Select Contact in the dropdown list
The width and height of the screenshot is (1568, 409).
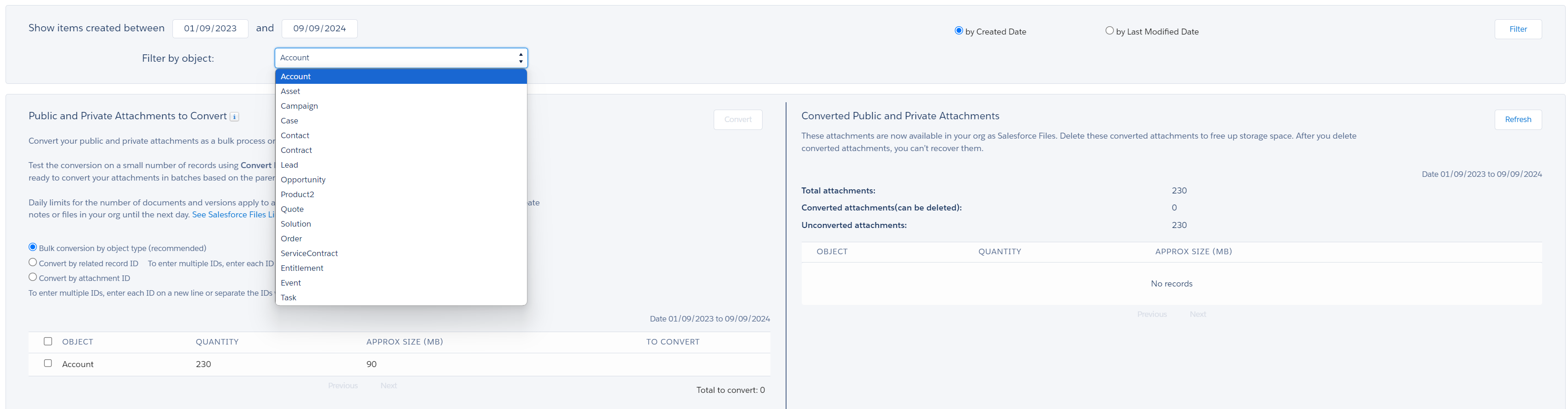click(x=401, y=135)
